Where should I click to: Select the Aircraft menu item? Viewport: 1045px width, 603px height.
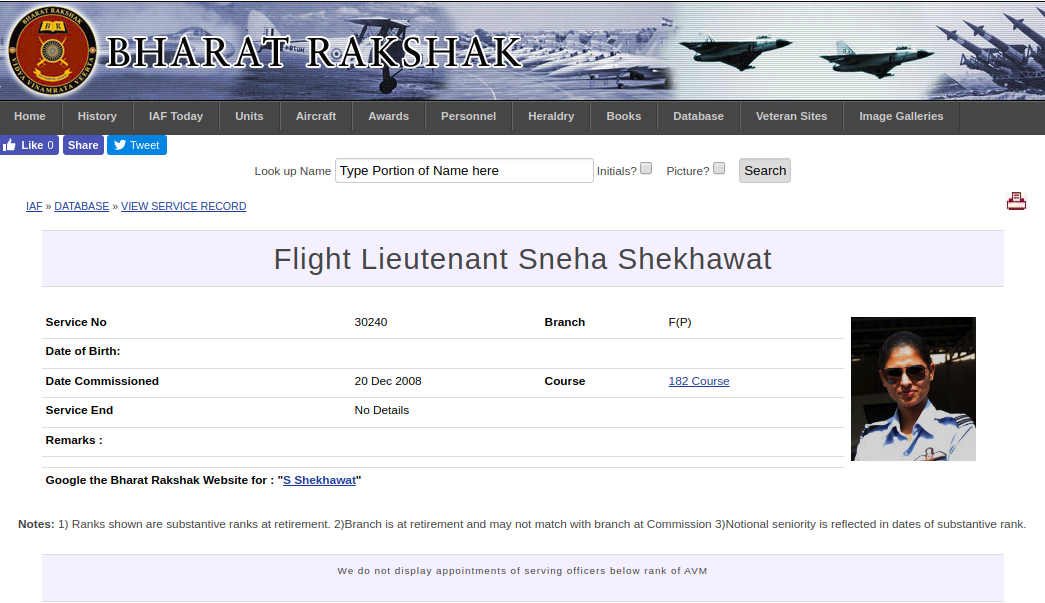[316, 116]
